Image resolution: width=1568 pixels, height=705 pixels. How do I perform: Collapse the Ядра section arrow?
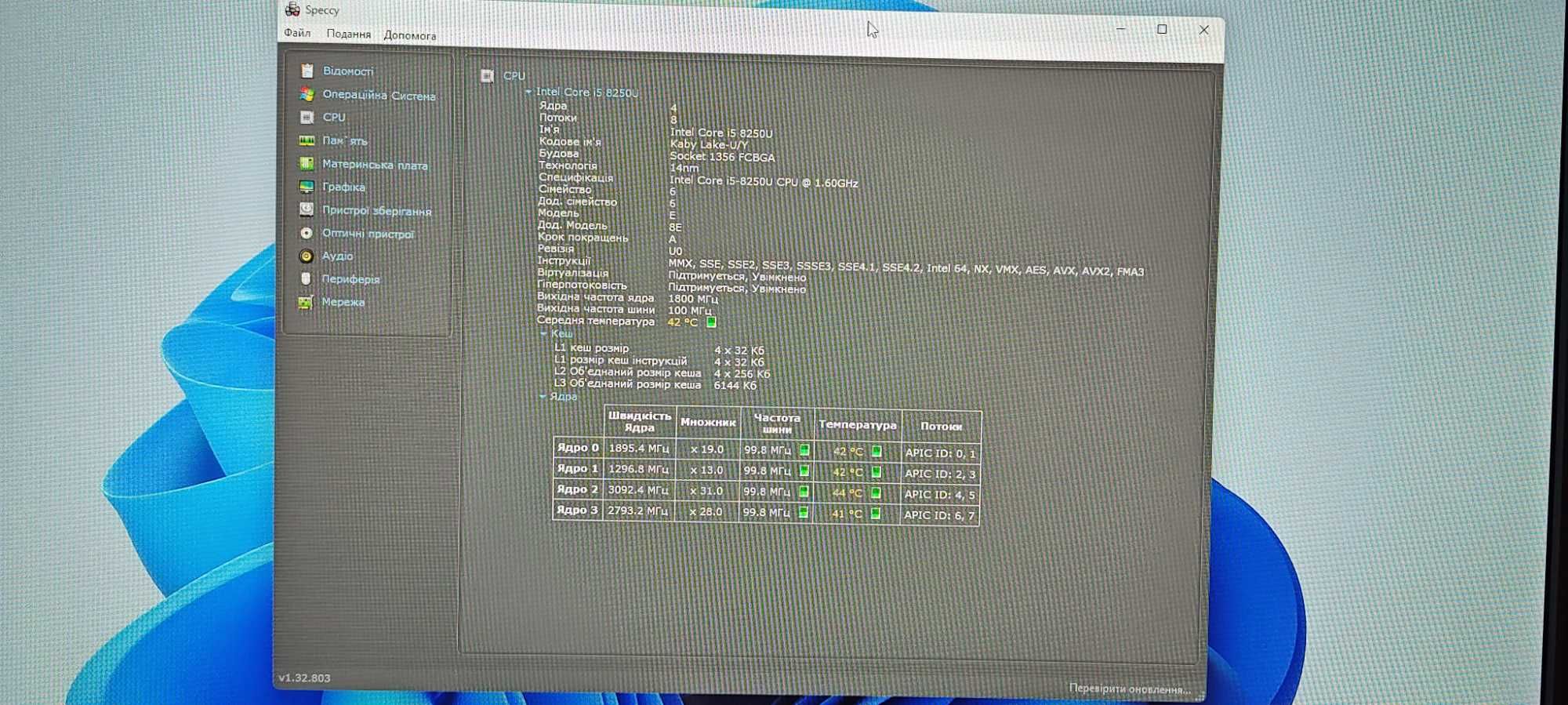[x=543, y=396]
